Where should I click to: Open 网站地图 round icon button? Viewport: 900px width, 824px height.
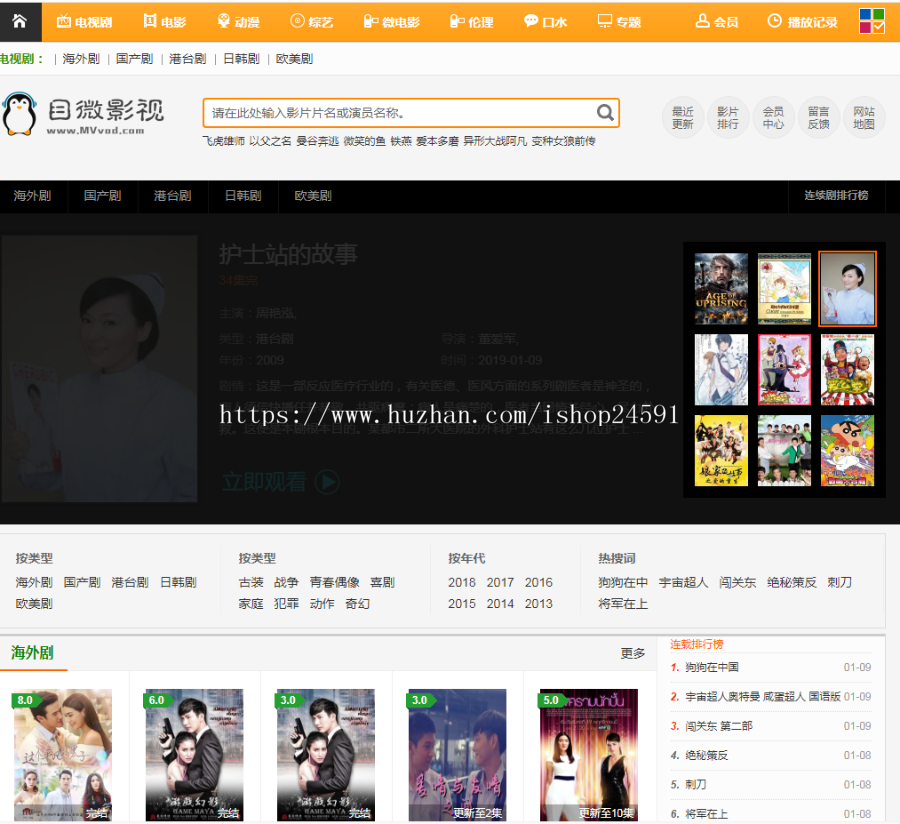pos(864,118)
